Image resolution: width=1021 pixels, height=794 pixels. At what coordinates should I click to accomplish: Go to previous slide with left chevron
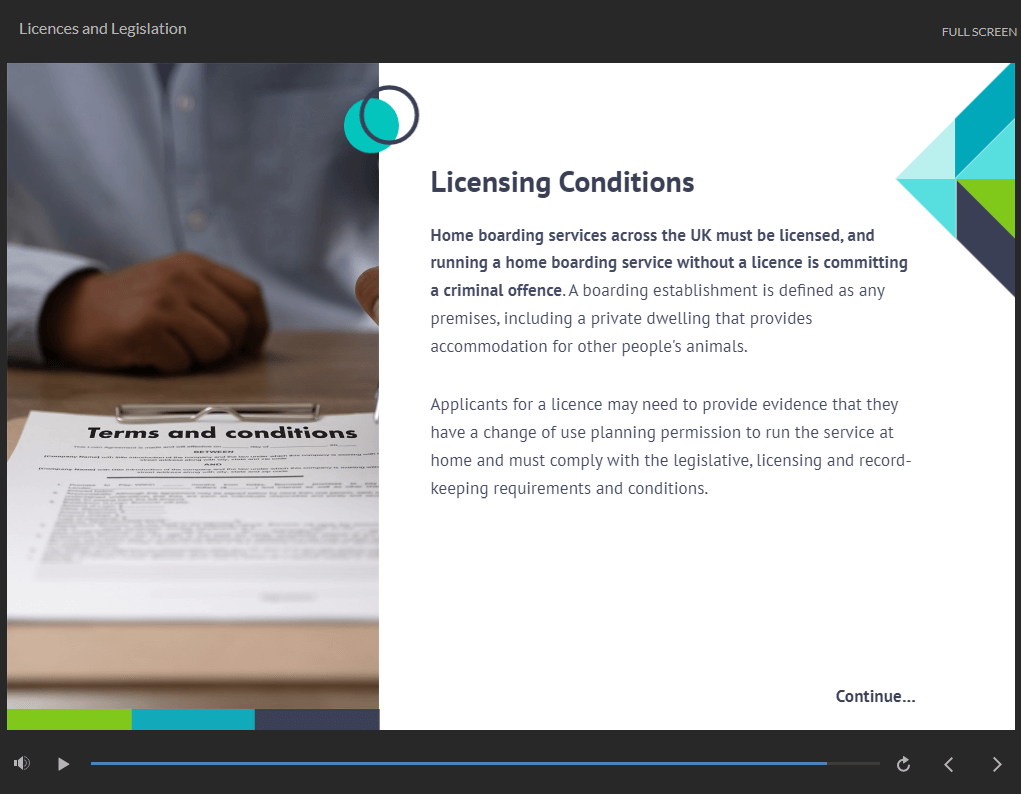(x=949, y=764)
